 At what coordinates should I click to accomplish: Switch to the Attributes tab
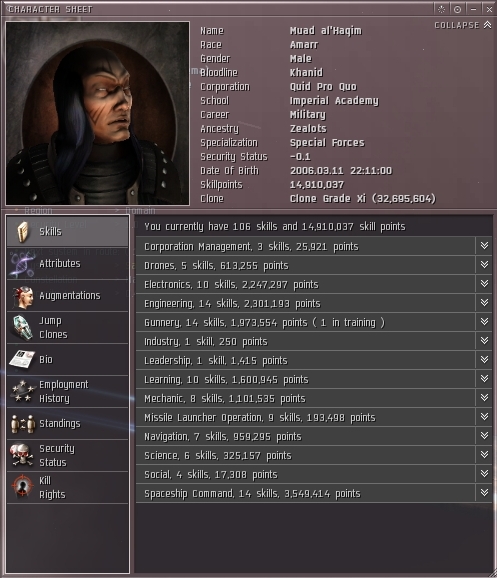tap(67, 264)
